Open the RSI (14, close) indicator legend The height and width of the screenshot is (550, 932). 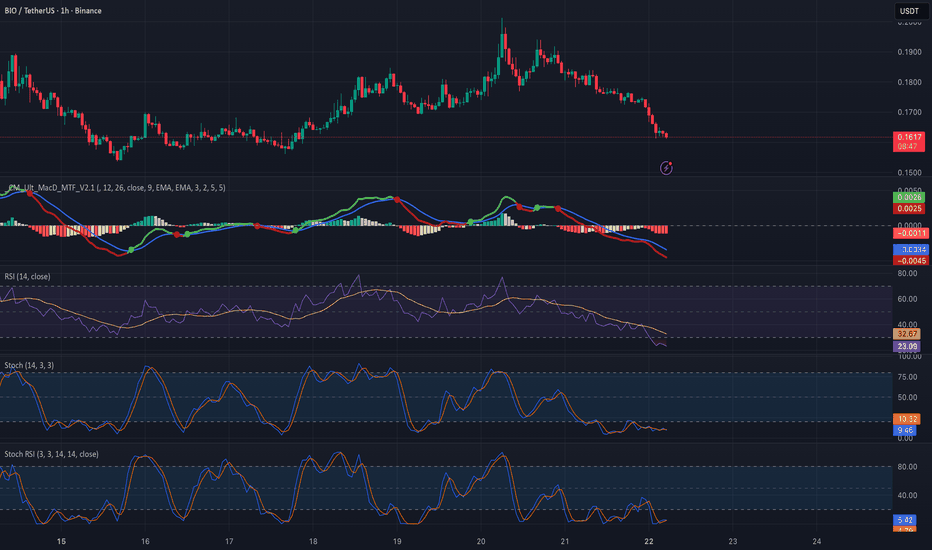click(x=27, y=276)
